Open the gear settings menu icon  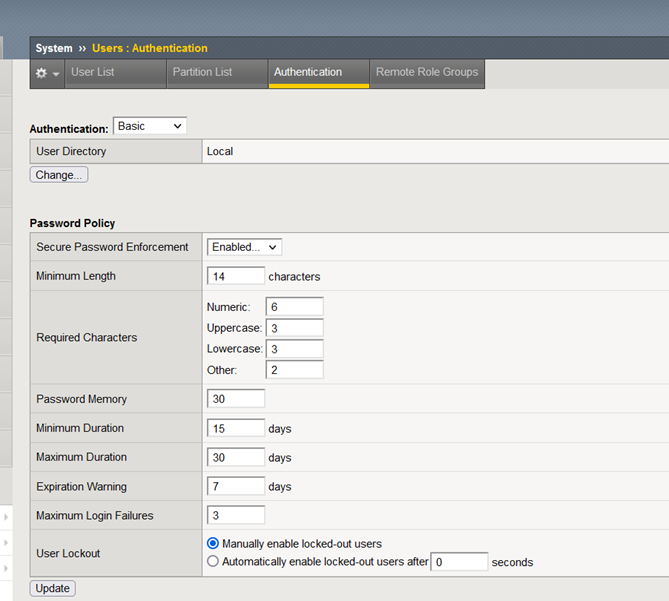tap(47, 73)
